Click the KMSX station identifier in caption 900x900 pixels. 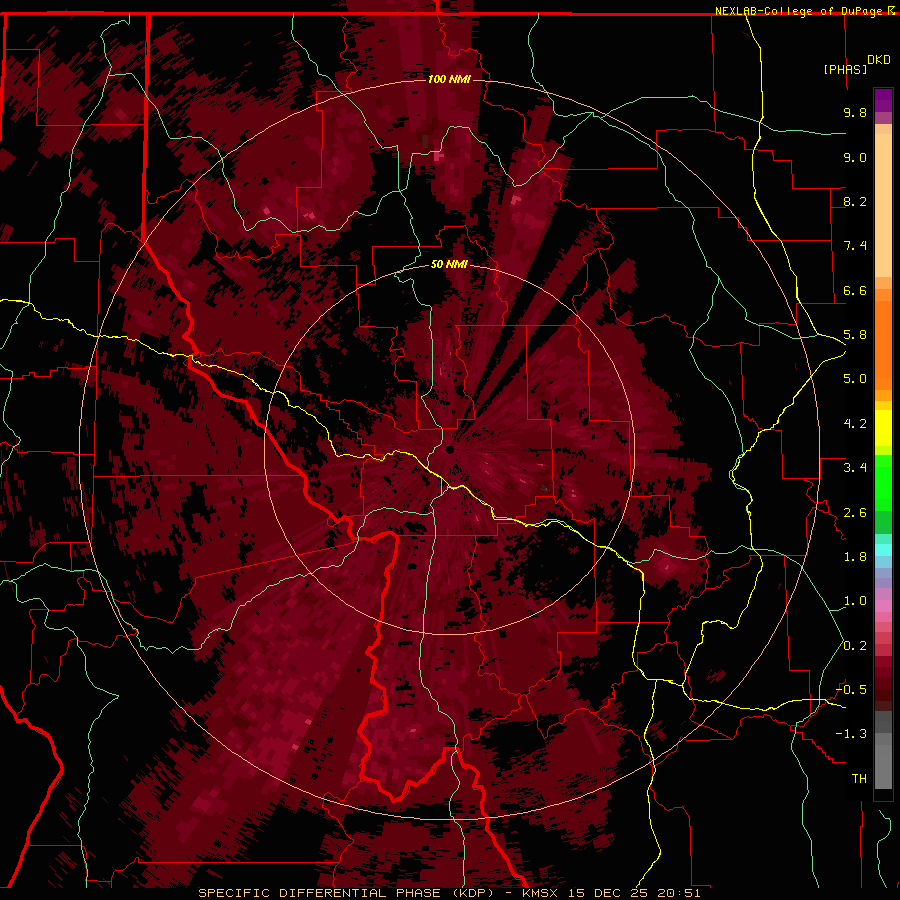pos(540,893)
